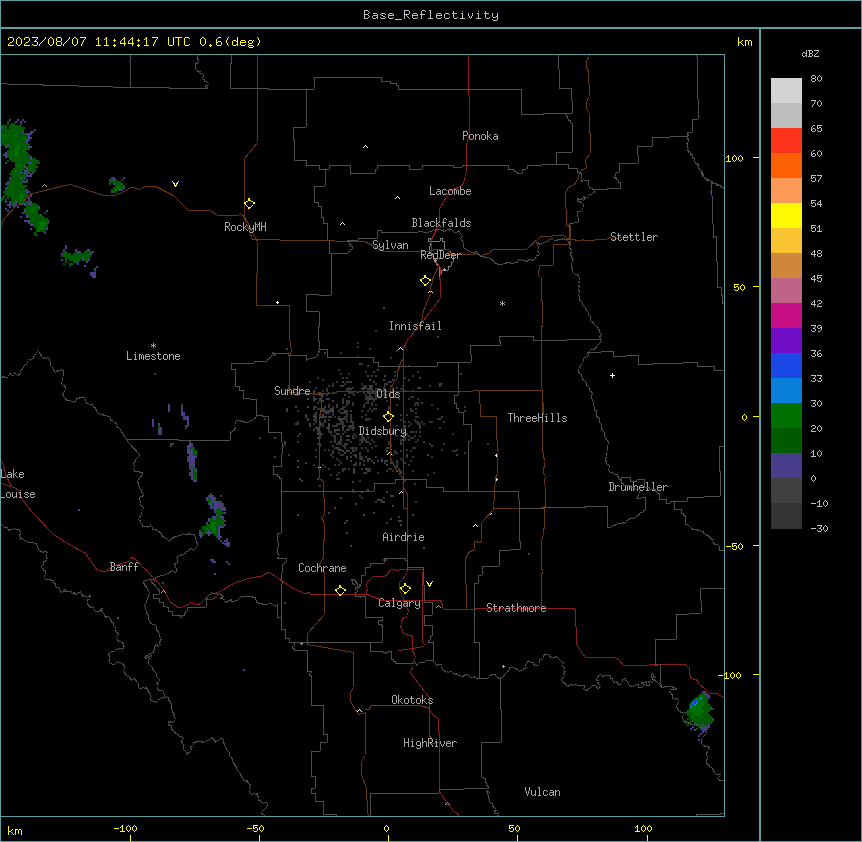This screenshot has height=842, width=862.
Task: Click the Calgary city label
Action: (x=399, y=603)
